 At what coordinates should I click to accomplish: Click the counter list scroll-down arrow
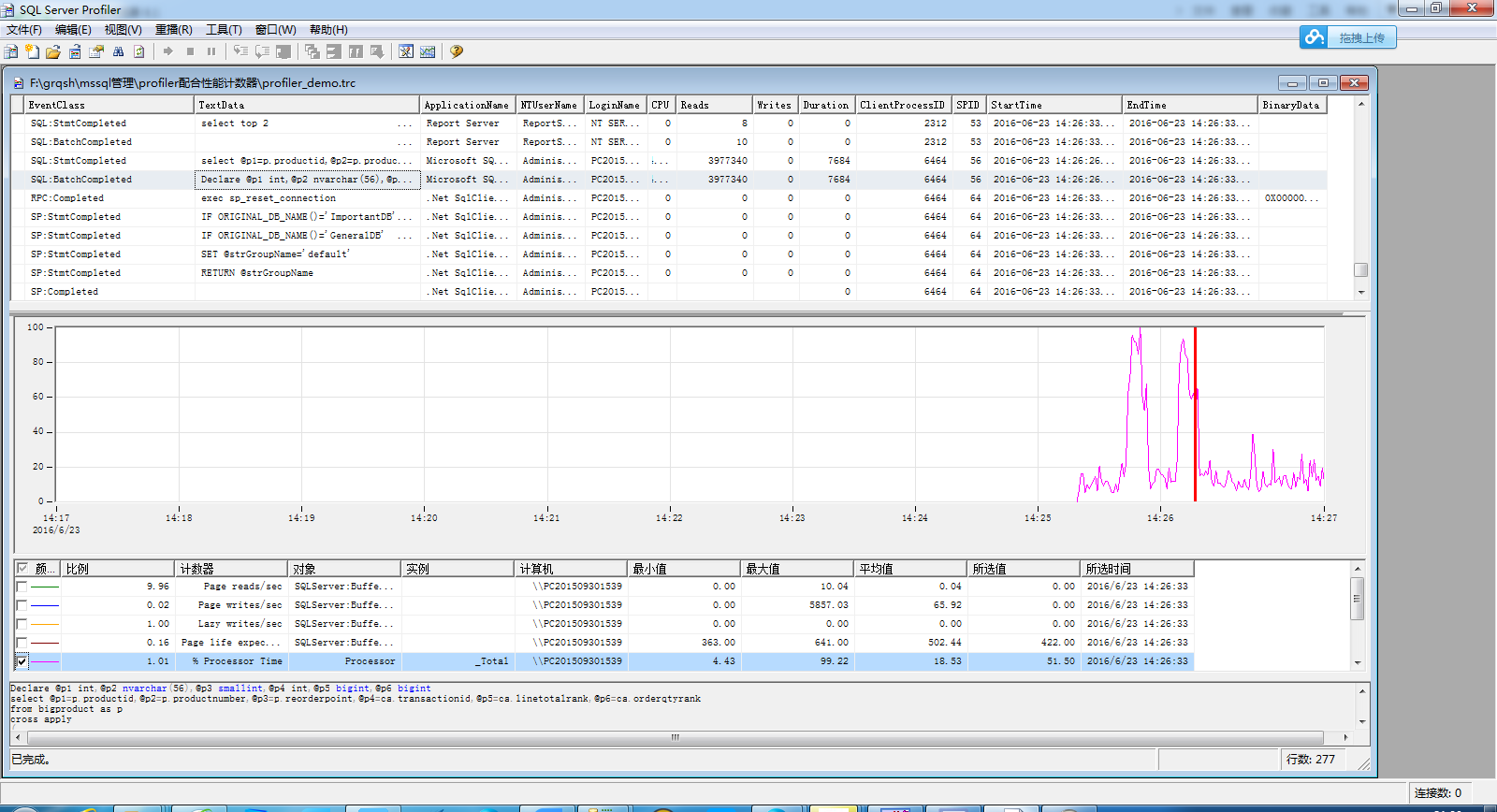(1358, 662)
